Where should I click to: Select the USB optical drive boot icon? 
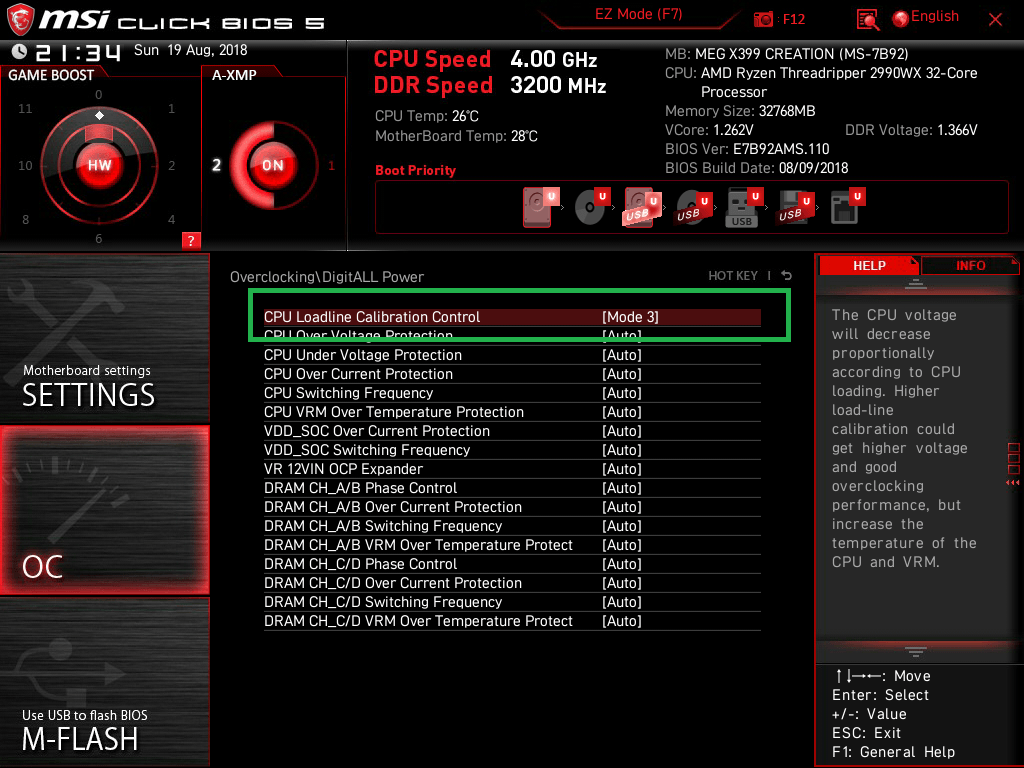(x=692, y=208)
